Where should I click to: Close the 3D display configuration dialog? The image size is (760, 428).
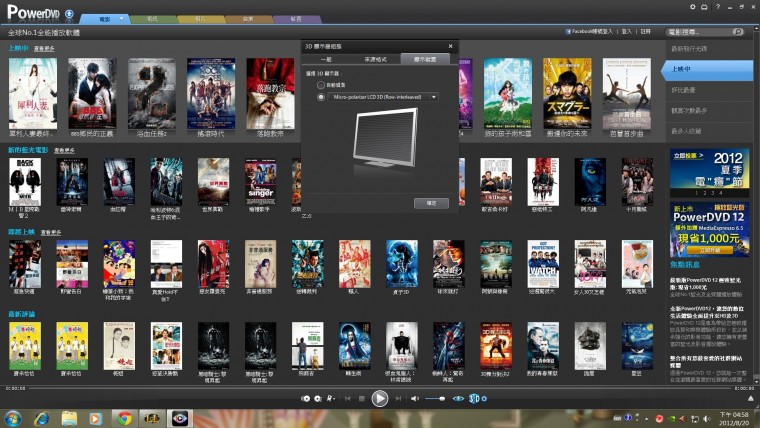450,46
